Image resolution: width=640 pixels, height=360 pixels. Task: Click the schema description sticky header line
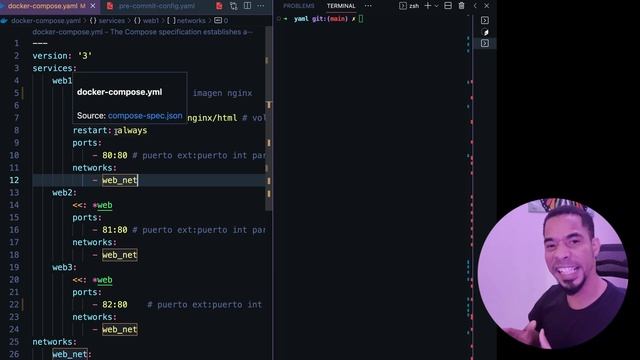tap(143, 32)
